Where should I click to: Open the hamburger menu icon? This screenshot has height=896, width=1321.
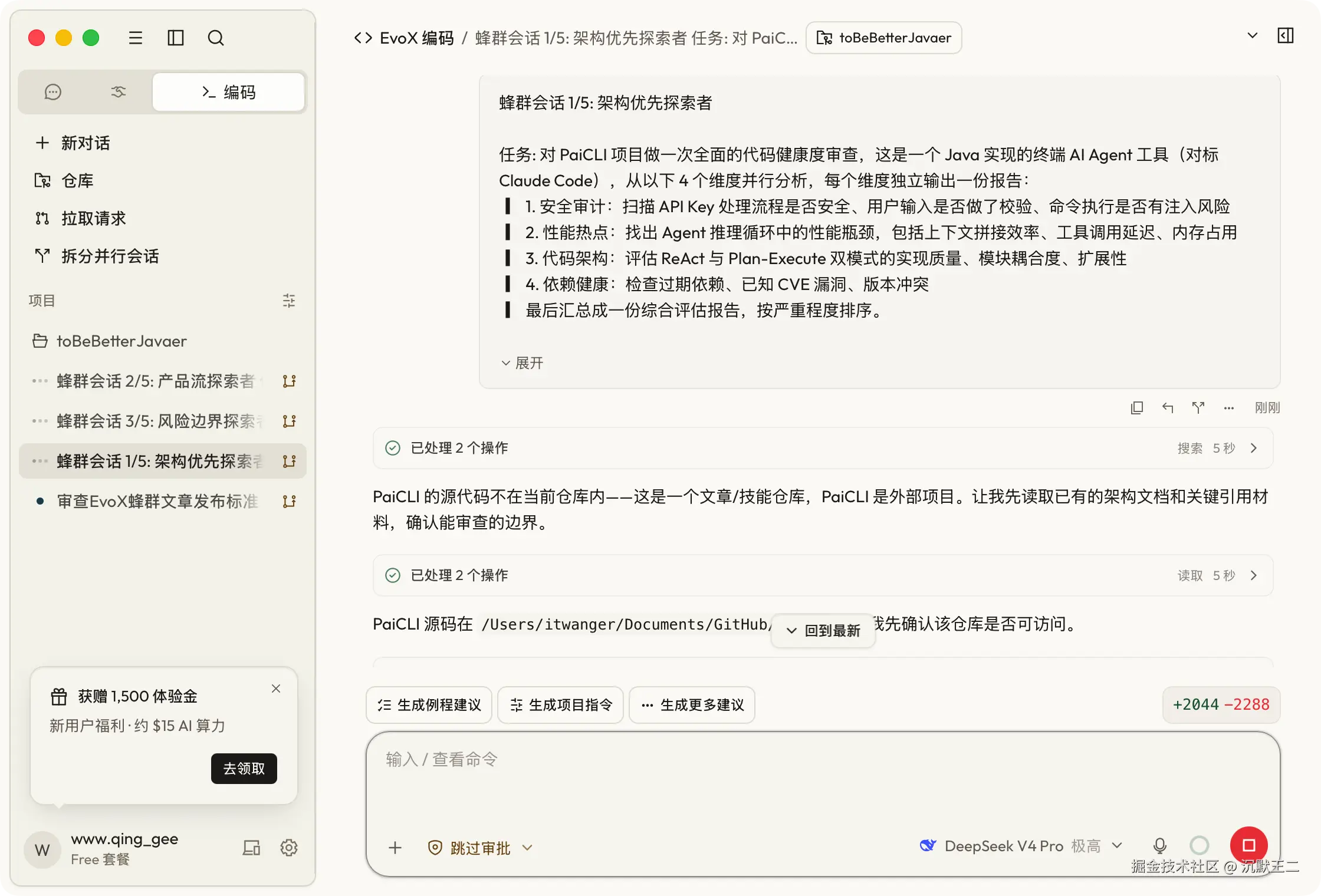point(136,38)
